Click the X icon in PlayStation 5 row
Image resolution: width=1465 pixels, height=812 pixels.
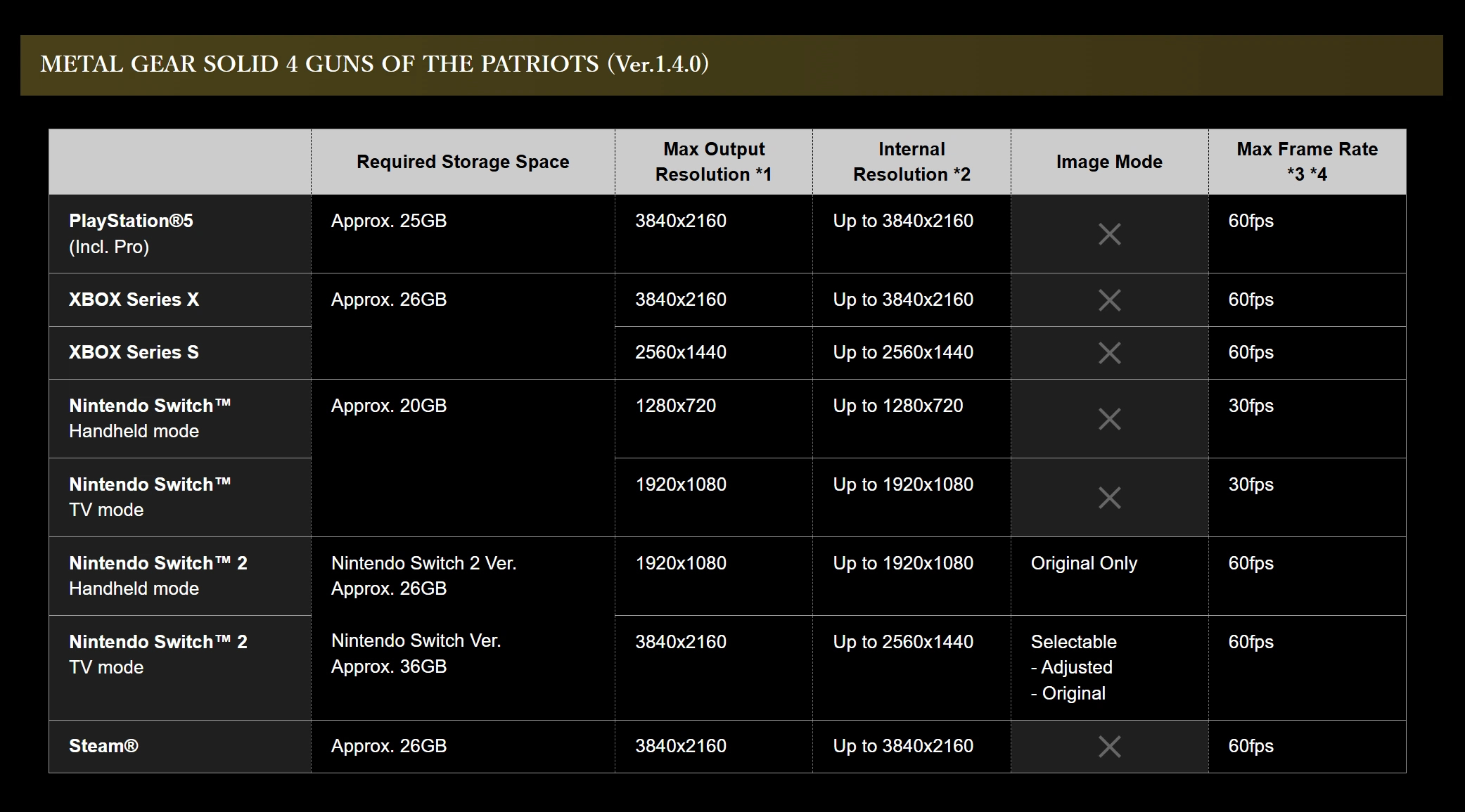[1109, 234]
